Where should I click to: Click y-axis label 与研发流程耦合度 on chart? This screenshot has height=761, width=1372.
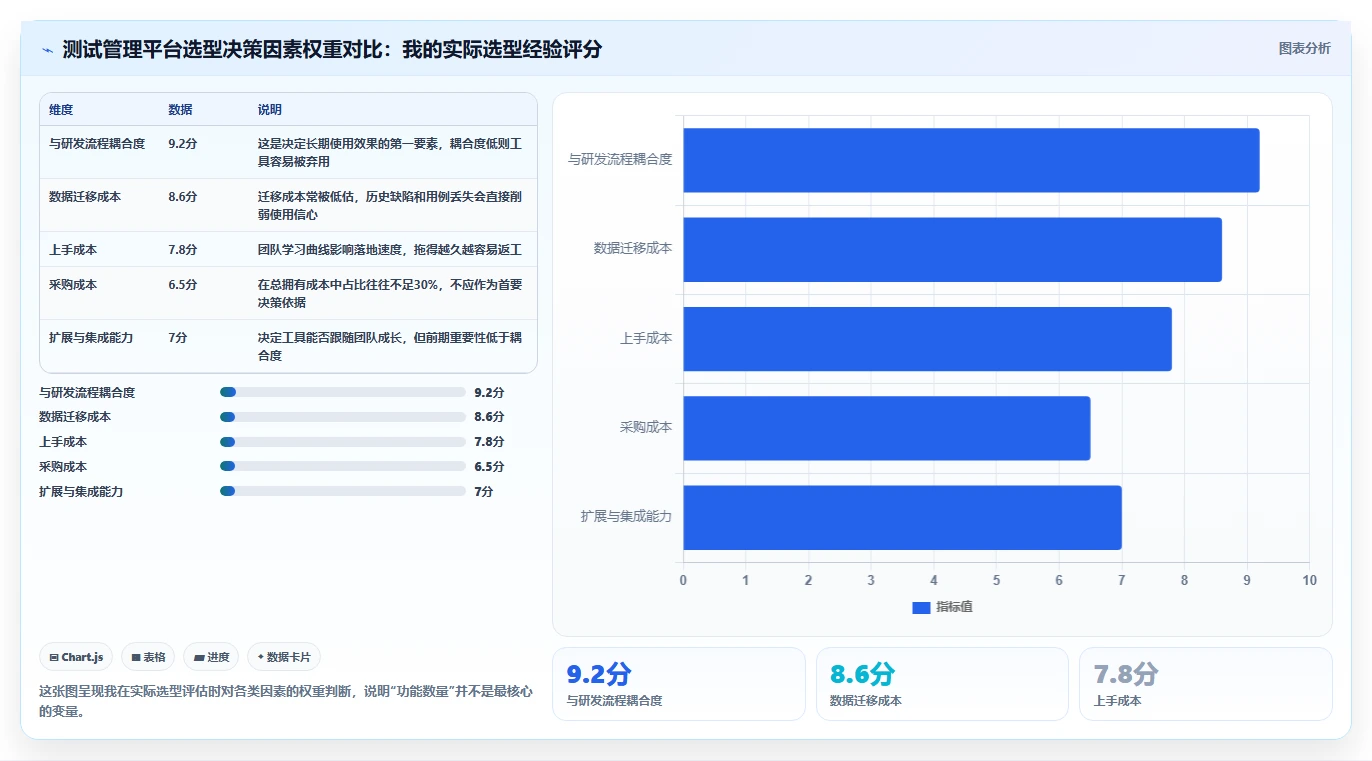620,159
